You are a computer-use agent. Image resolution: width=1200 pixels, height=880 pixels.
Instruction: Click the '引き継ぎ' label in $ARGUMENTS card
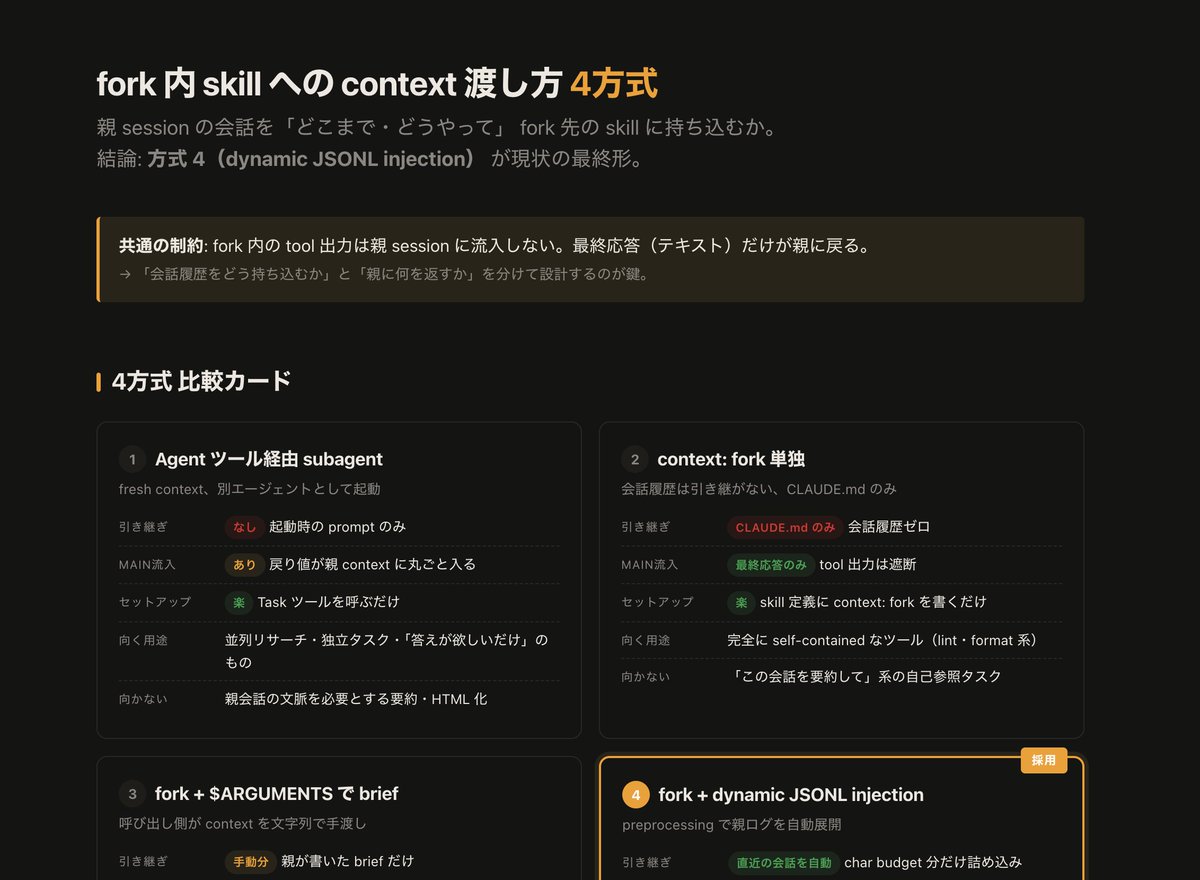pos(143,862)
